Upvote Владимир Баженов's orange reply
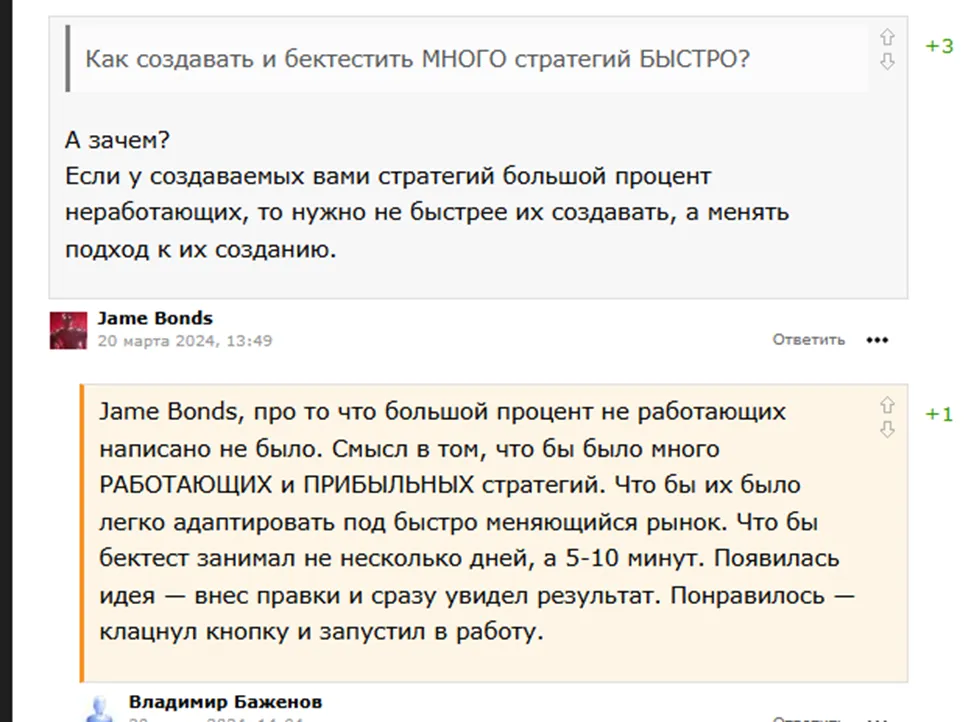The height and width of the screenshot is (722, 974). coord(887,405)
